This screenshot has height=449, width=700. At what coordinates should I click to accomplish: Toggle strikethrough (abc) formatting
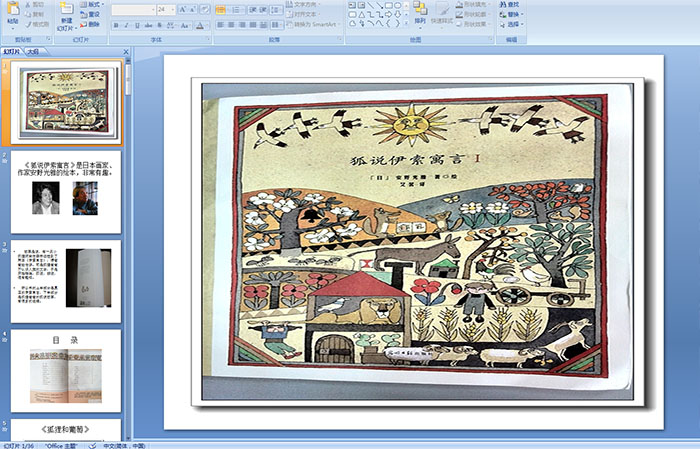coord(148,25)
